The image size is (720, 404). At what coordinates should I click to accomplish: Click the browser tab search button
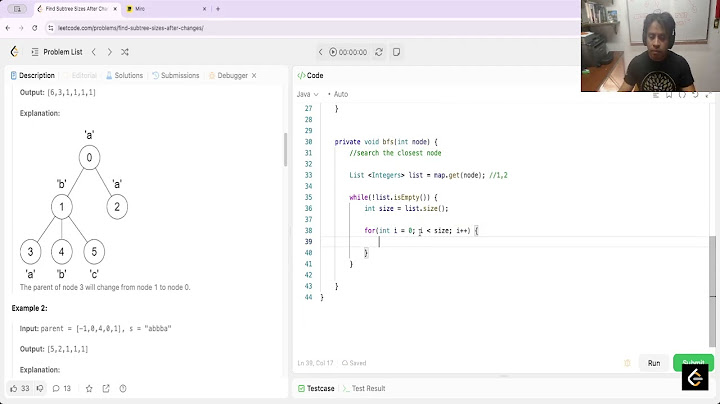point(17,9)
